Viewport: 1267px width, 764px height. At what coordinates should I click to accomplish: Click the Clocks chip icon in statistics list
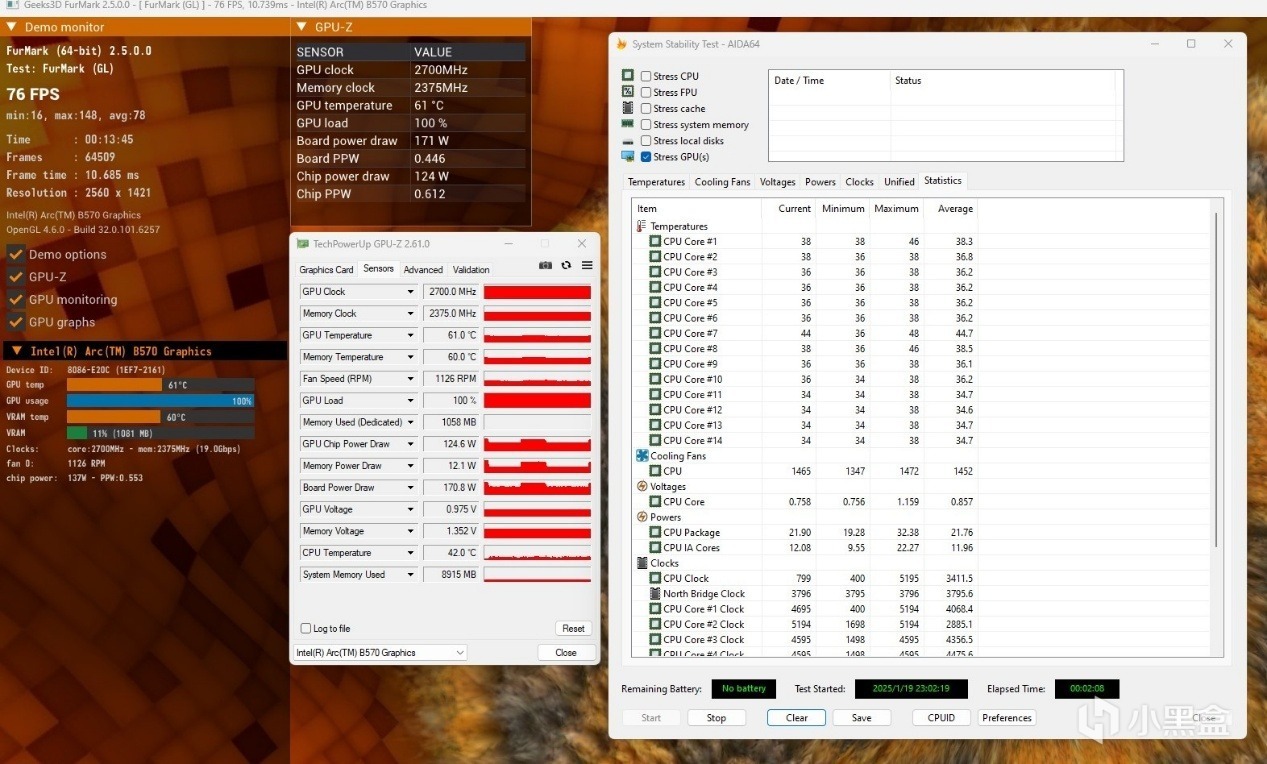coord(642,563)
